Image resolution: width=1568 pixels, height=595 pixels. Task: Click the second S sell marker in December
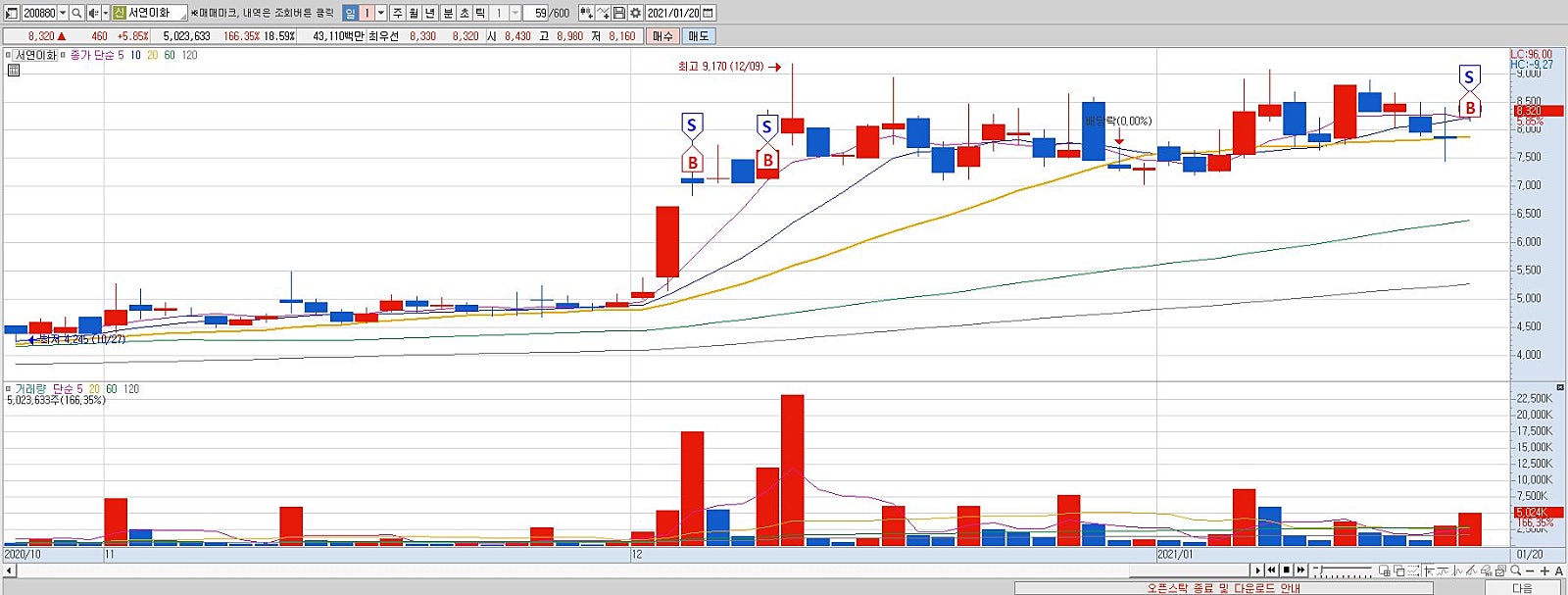(767, 126)
